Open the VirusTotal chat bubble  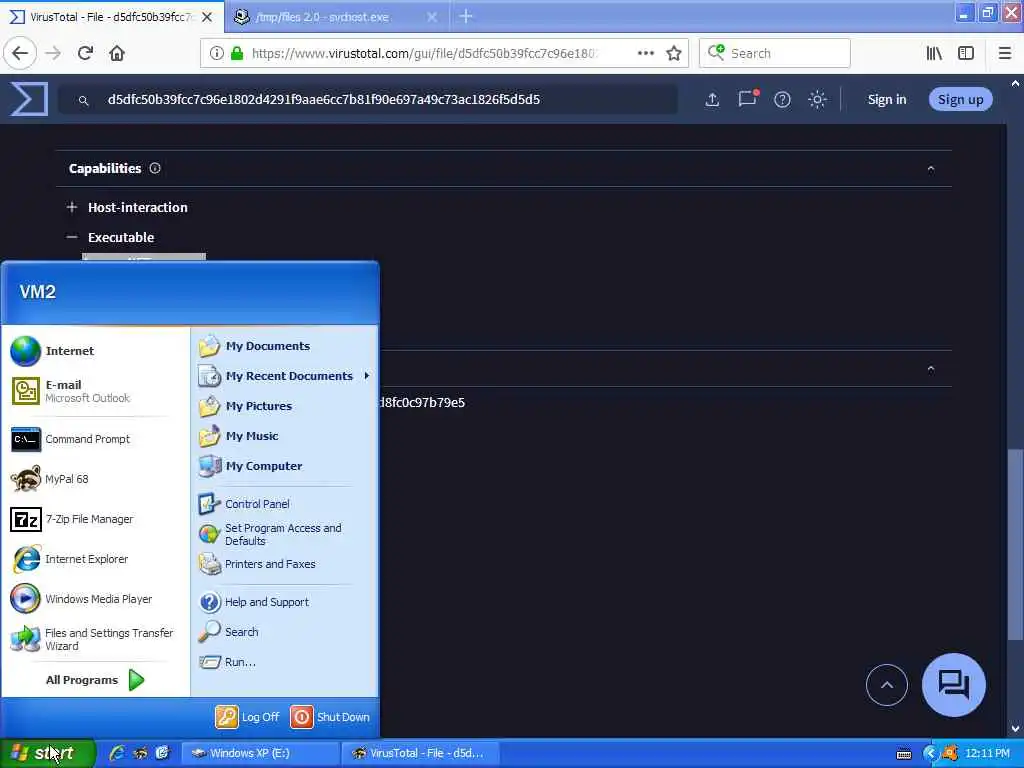(x=953, y=684)
